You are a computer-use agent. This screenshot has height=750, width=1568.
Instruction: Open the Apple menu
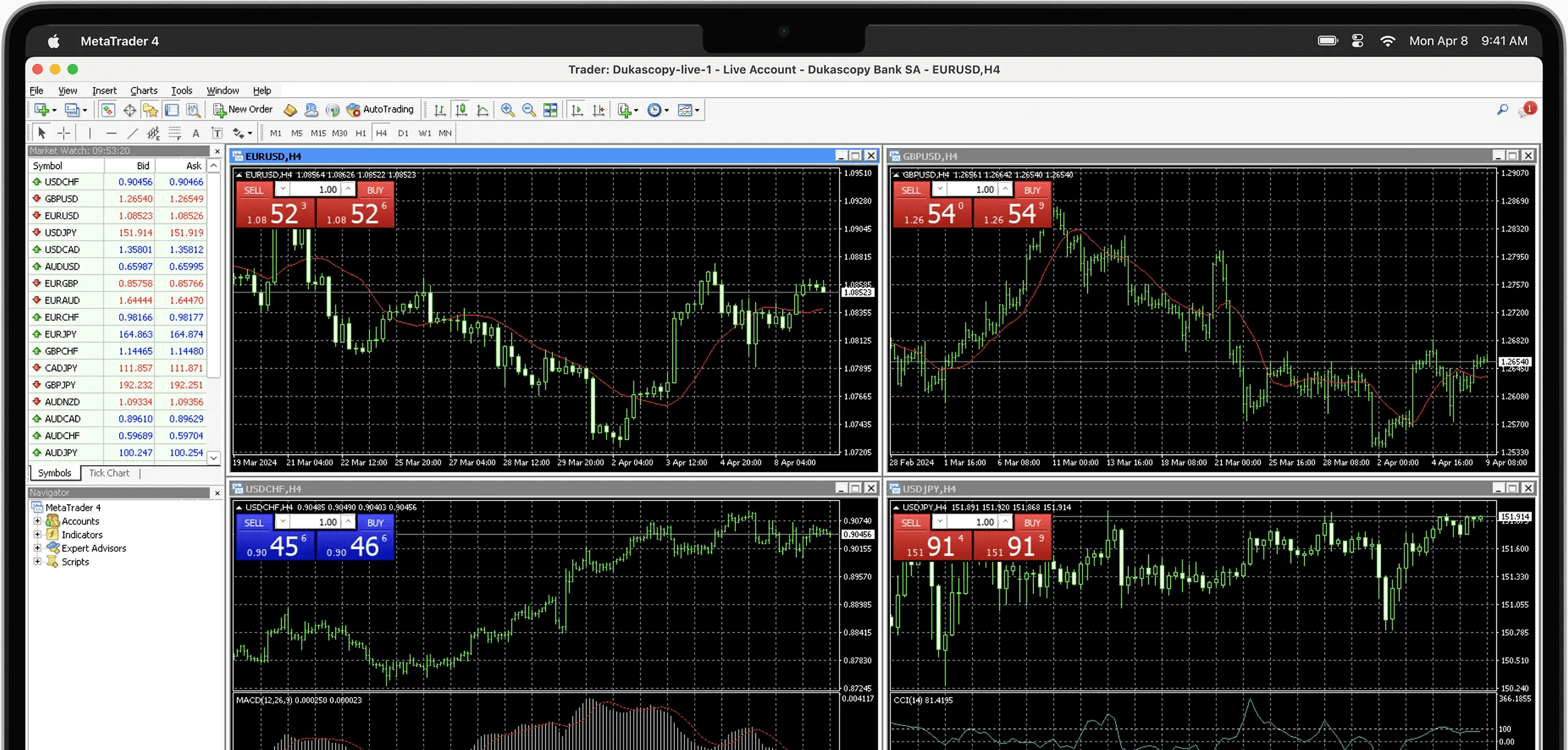coord(54,42)
